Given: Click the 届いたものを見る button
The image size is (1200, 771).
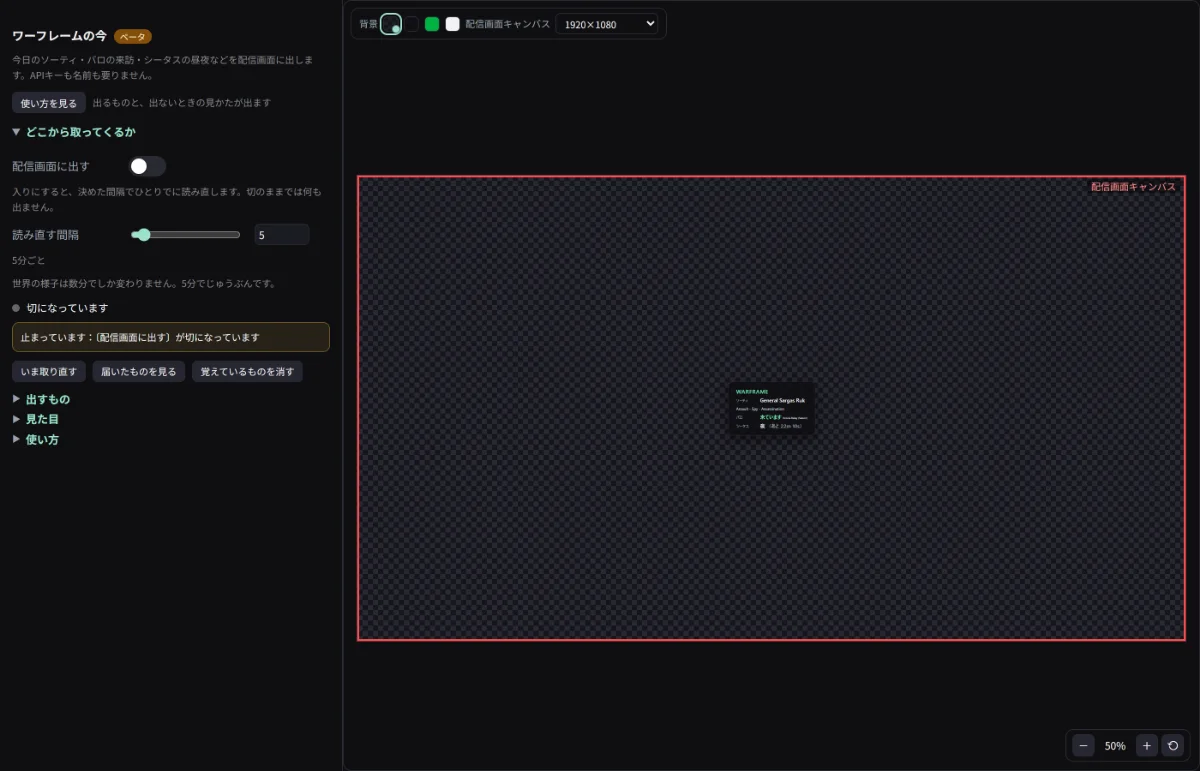Looking at the screenshot, I should click(139, 372).
